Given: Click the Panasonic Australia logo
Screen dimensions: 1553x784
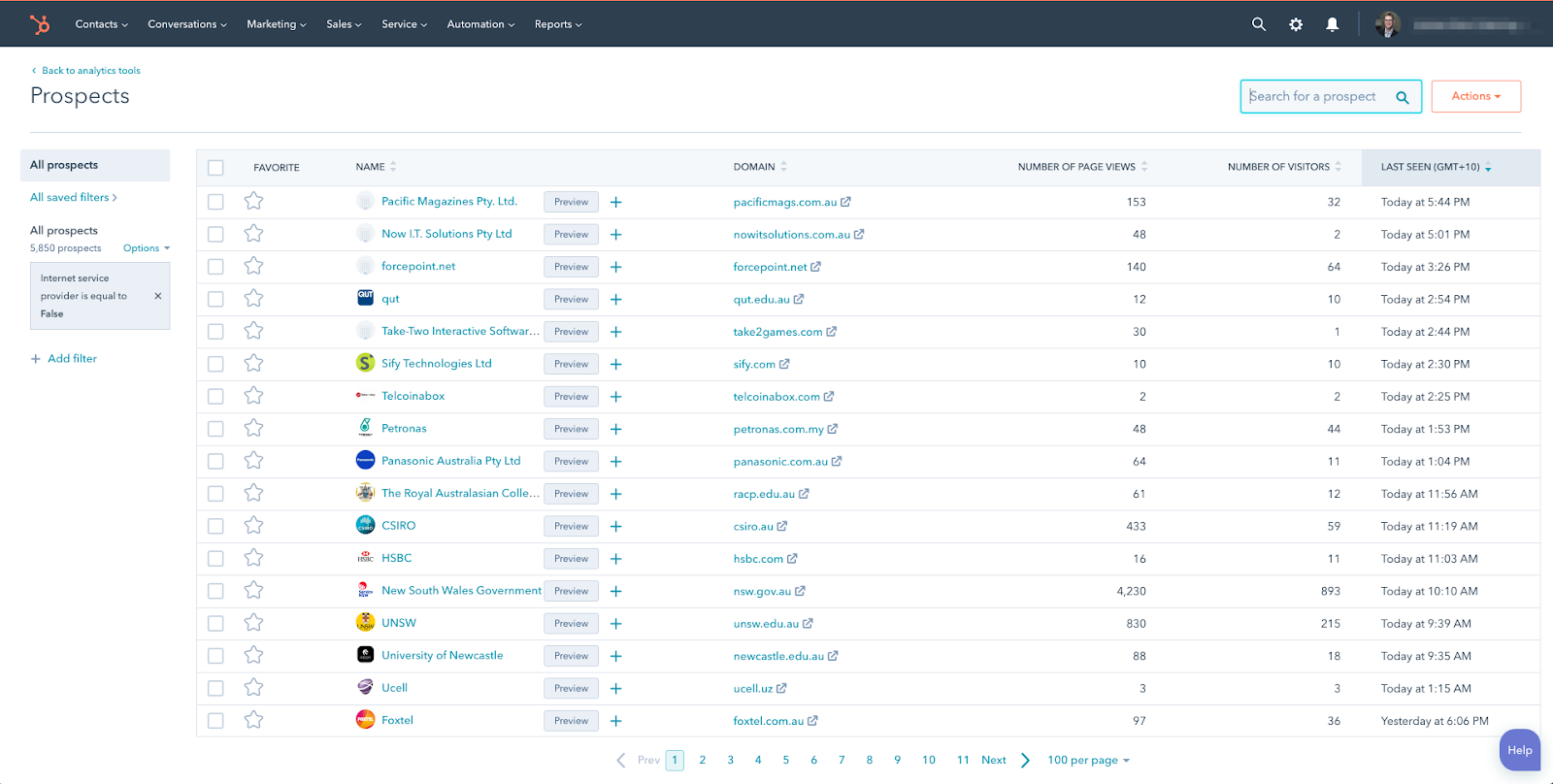Looking at the screenshot, I should (365, 460).
